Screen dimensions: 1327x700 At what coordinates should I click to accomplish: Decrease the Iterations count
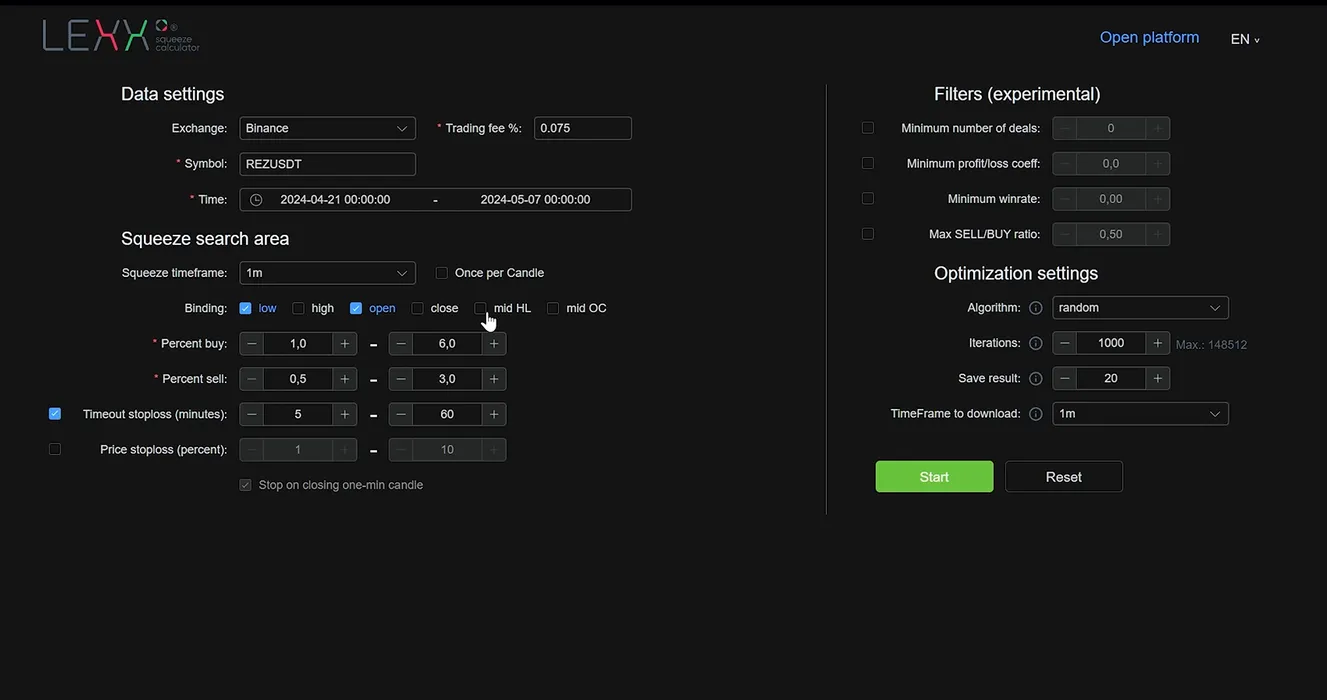click(x=1065, y=343)
